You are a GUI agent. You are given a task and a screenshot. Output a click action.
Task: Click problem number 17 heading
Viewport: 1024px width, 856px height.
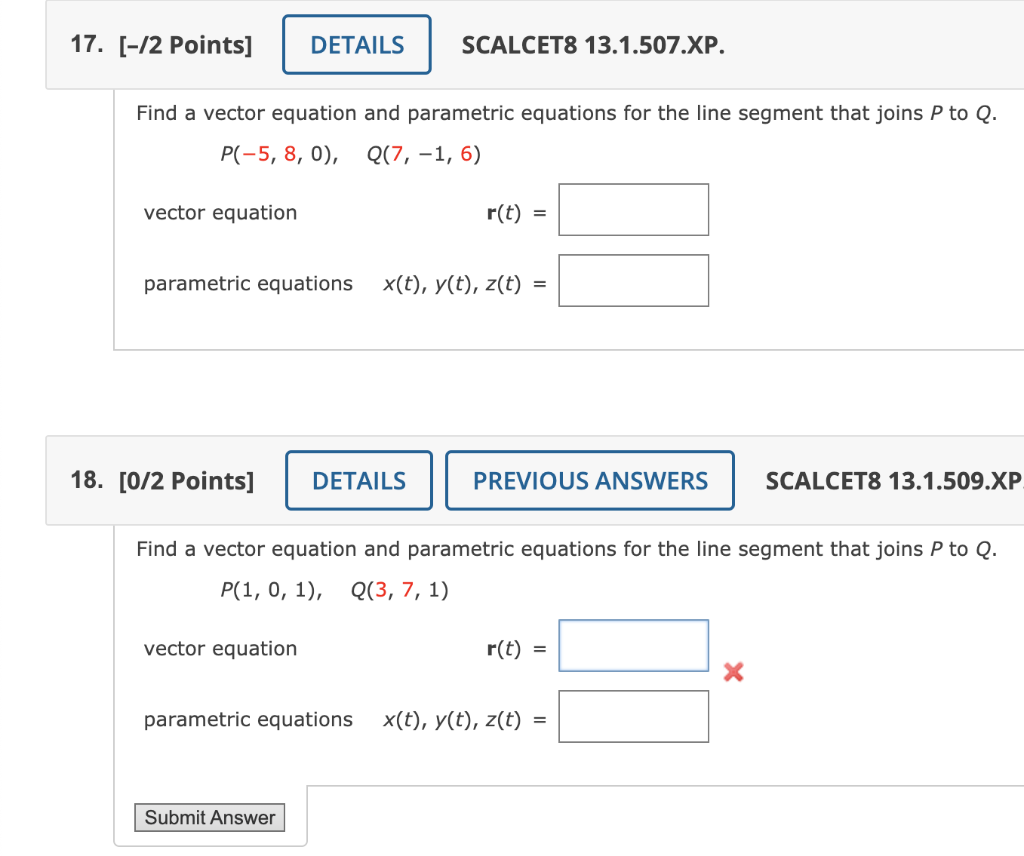click(86, 44)
